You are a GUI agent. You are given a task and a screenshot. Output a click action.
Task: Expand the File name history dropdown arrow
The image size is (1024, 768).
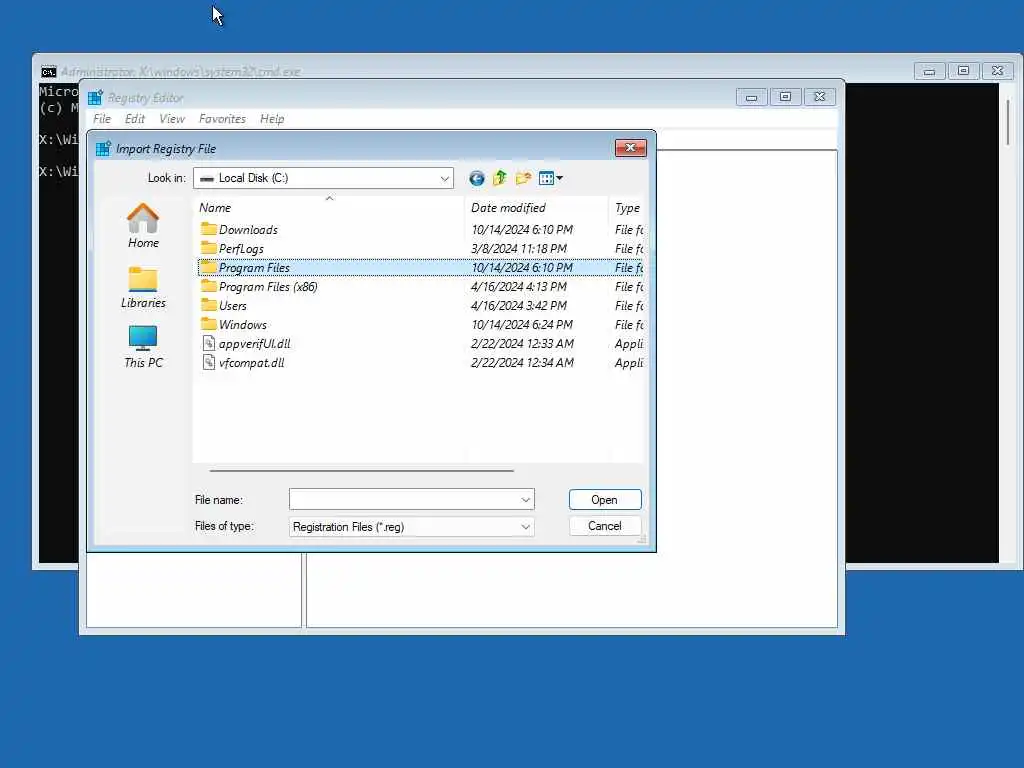click(526, 500)
